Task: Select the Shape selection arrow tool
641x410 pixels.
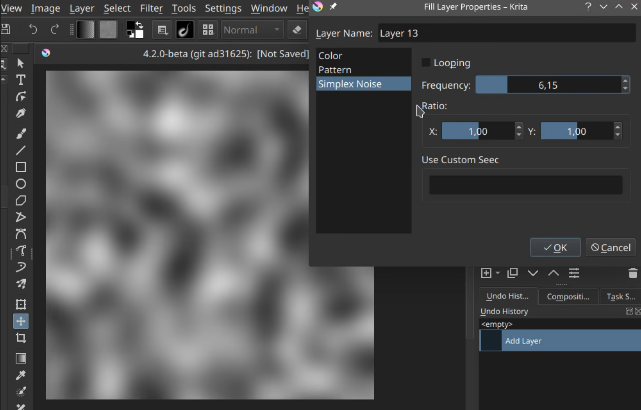Action: point(21,63)
